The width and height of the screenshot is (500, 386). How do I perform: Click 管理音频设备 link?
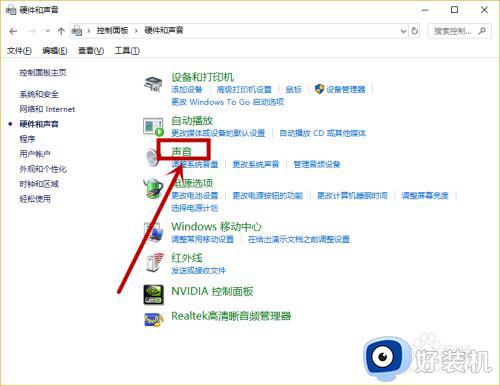[317, 164]
